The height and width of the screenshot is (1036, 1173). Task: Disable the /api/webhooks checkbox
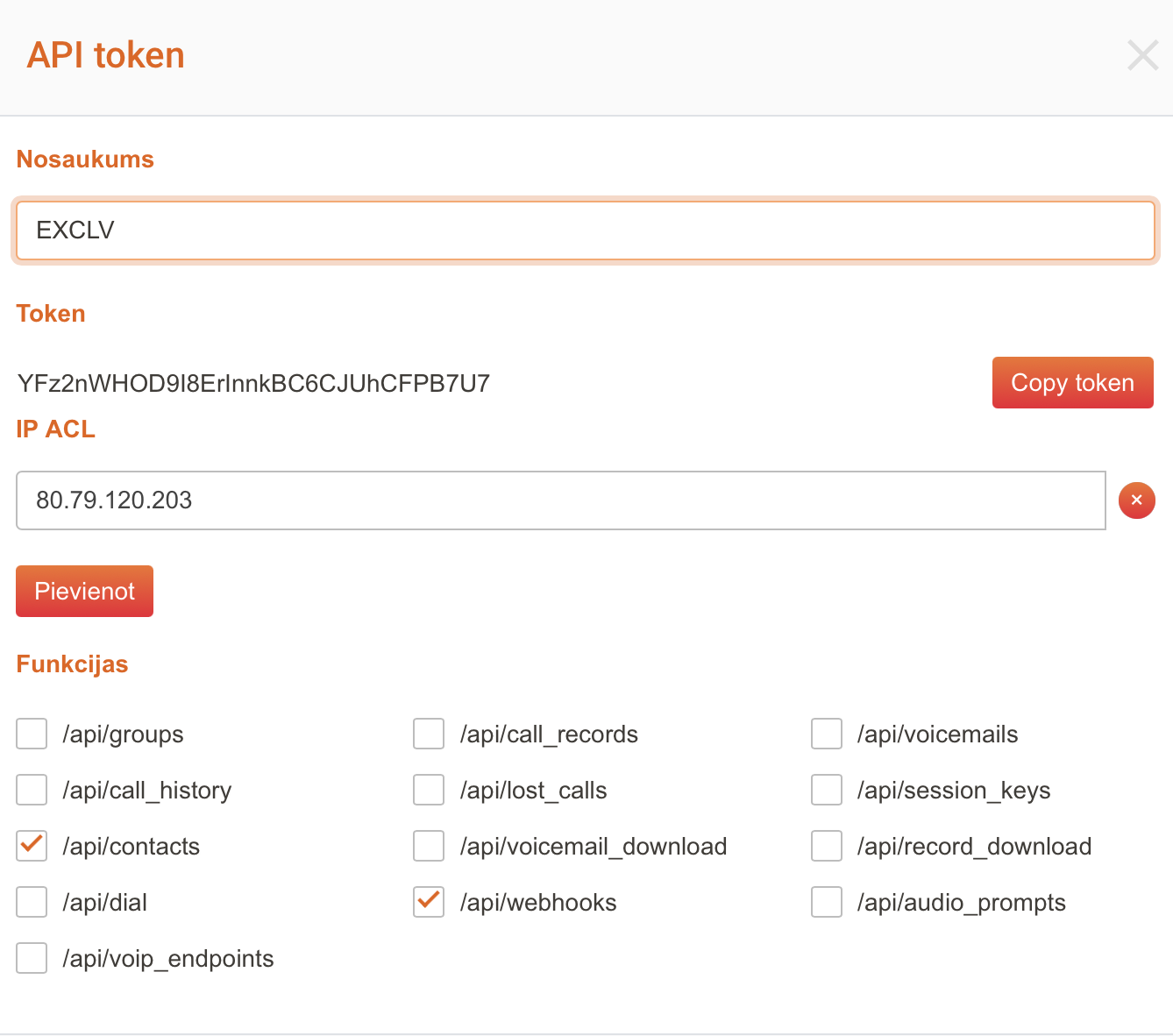coord(429,903)
